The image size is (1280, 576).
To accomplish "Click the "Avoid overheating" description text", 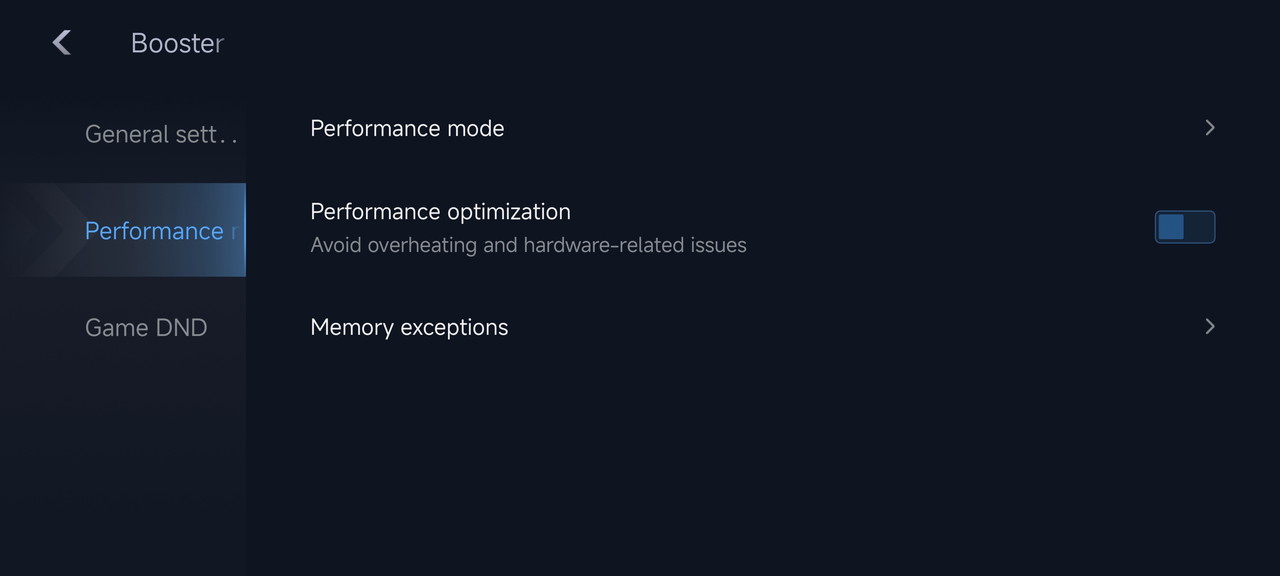I will click(528, 245).
